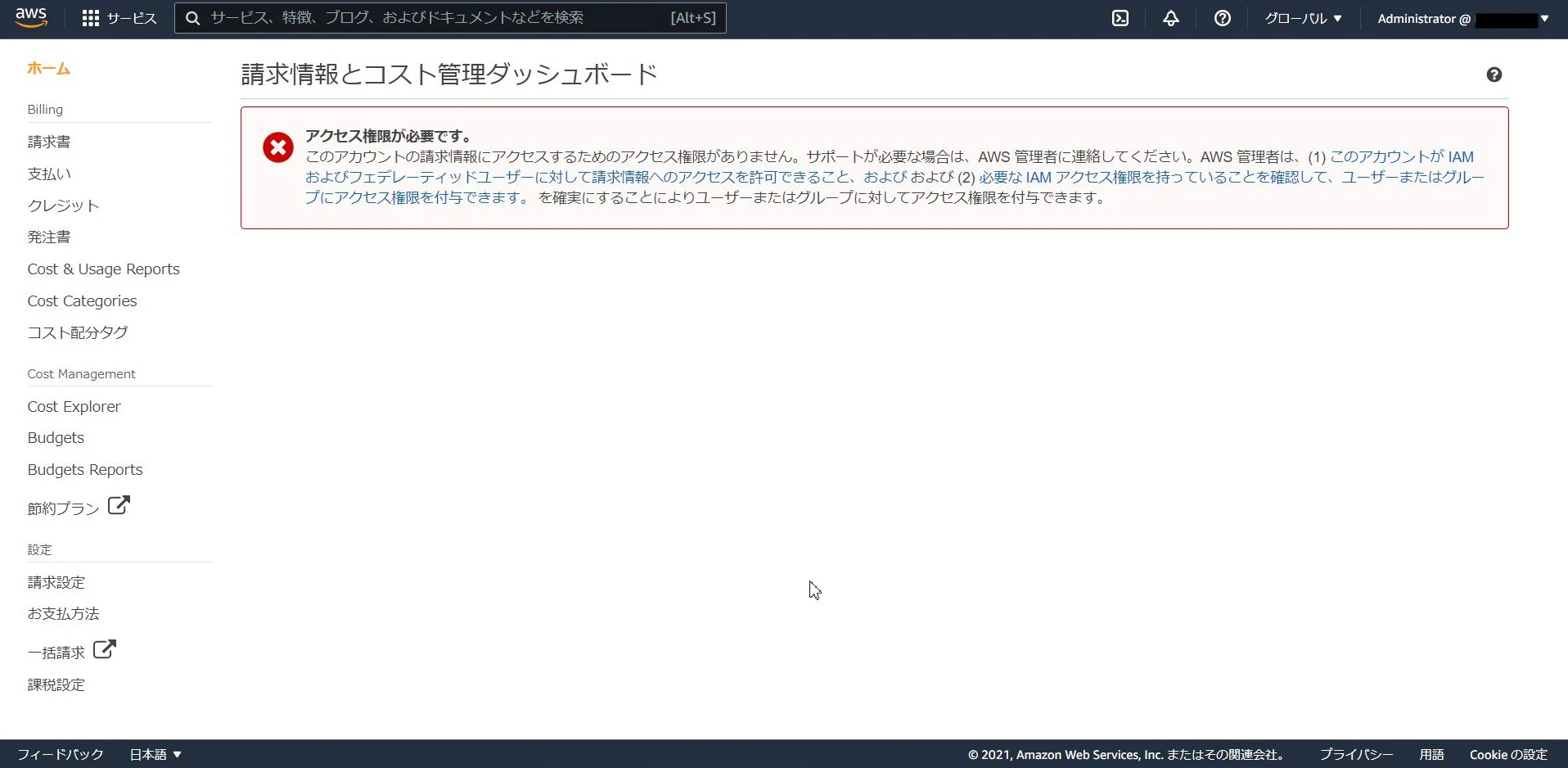
Task: Open 用語 footer link
Action: click(x=1431, y=754)
